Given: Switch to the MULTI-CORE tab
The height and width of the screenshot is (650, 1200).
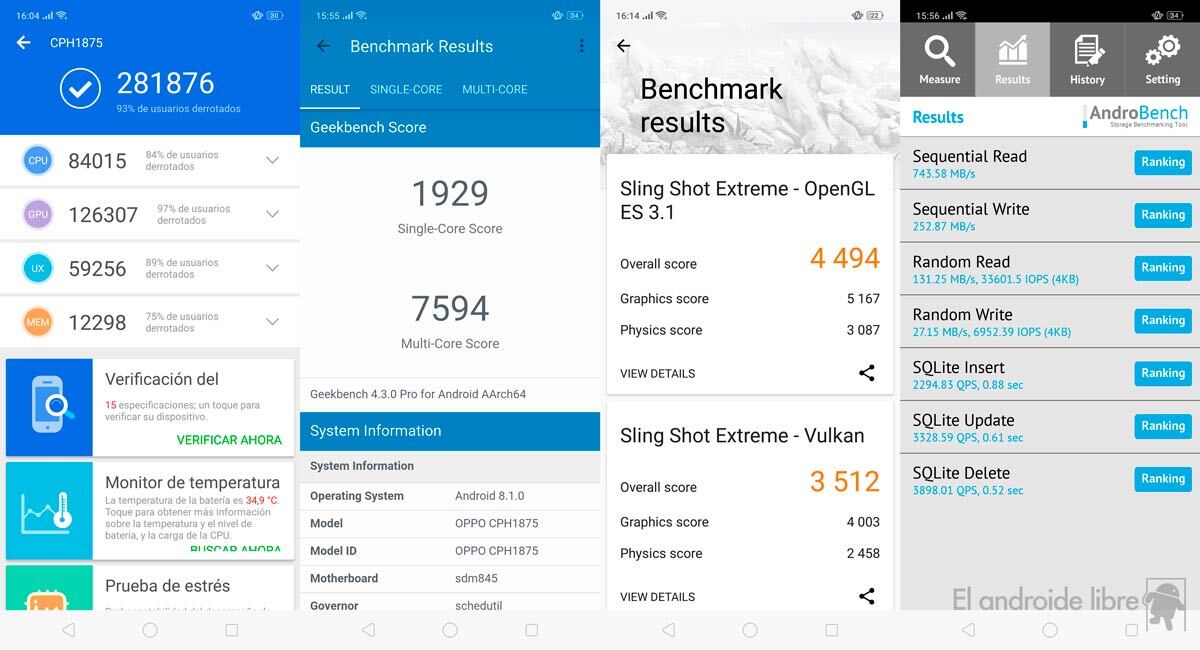Looking at the screenshot, I should pos(495,89).
